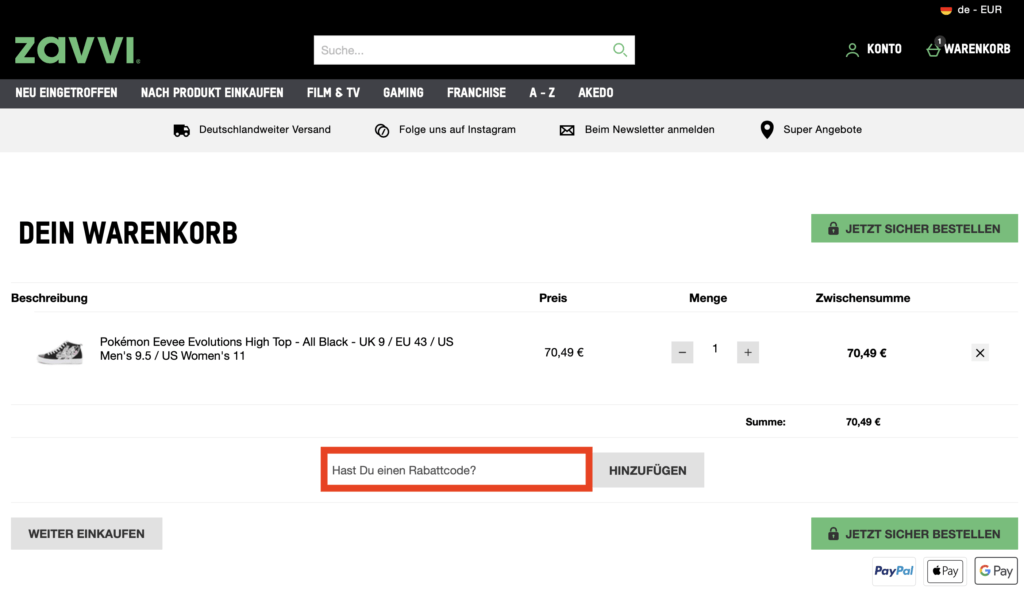Click the PayPal payment icon
The image size is (1024, 615).
894,571
